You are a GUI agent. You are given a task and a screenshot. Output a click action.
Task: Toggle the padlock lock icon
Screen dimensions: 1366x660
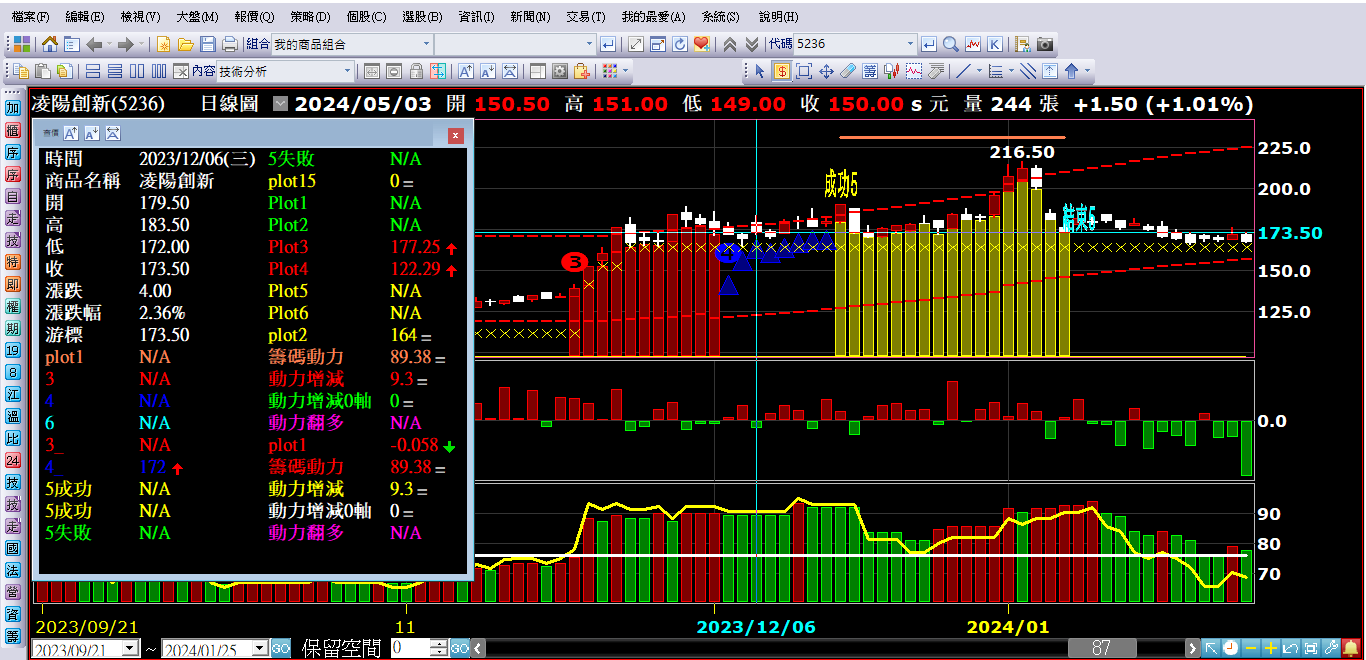point(415,71)
